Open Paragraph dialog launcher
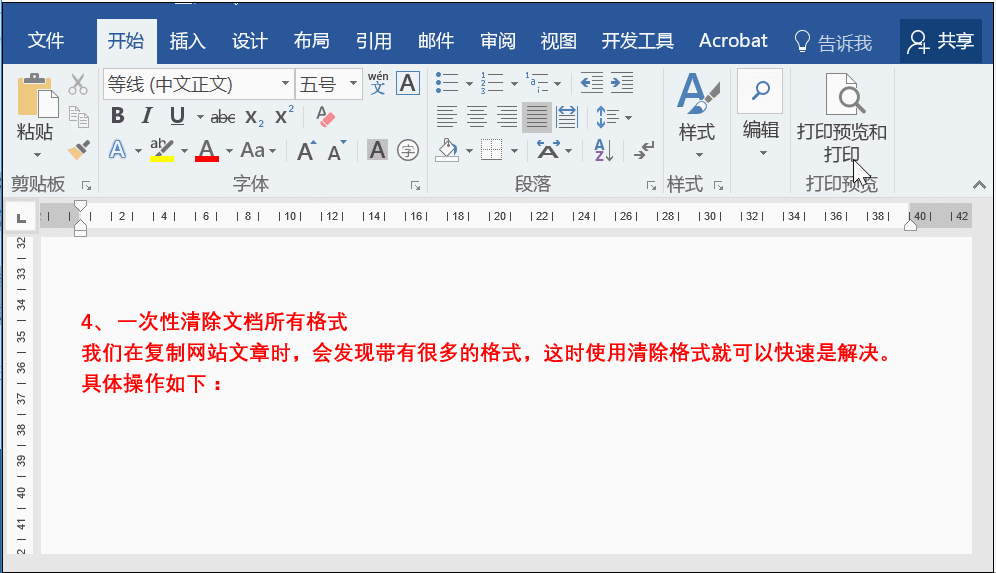This screenshot has width=996, height=573. pos(651,185)
